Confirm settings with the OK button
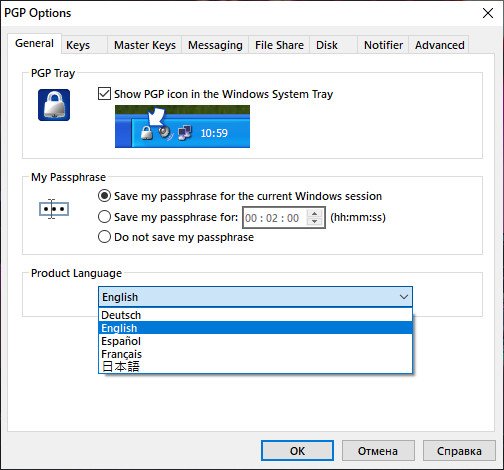The width and height of the screenshot is (504, 470). [297, 451]
